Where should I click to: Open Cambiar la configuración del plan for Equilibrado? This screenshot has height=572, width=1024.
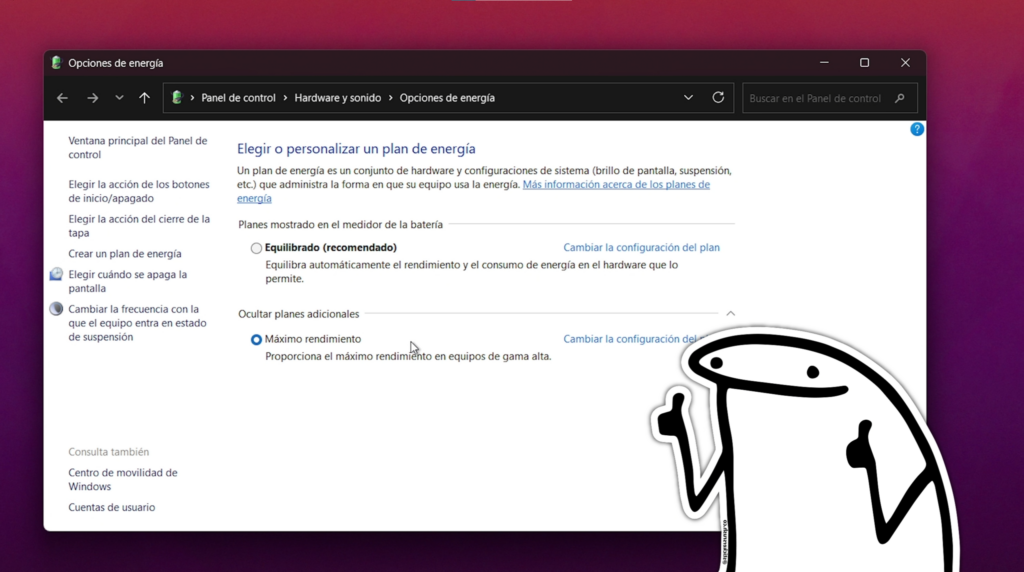click(641, 248)
